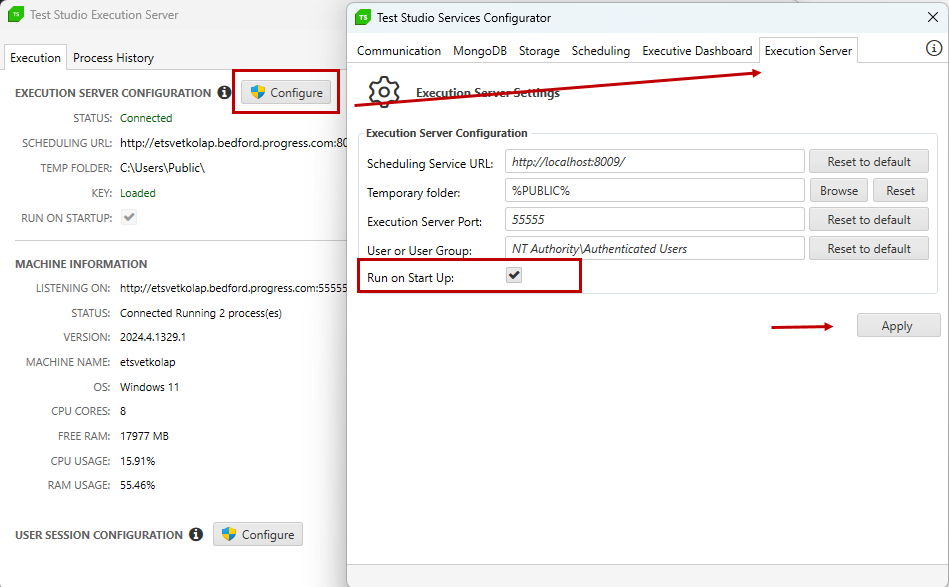The width and height of the screenshot is (949, 587).
Task: Switch to the Execution tab
Action: [35, 57]
